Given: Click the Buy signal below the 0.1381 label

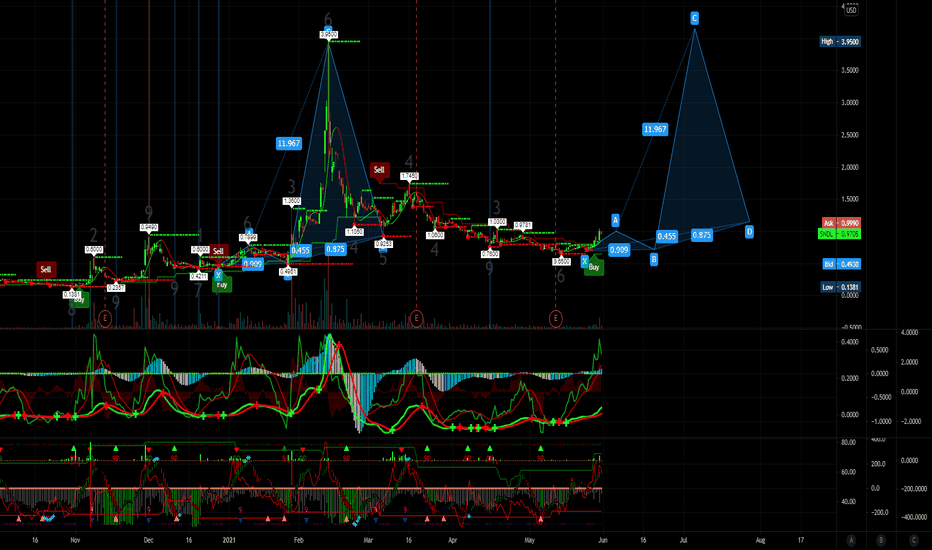Looking at the screenshot, I should pos(79,300).
